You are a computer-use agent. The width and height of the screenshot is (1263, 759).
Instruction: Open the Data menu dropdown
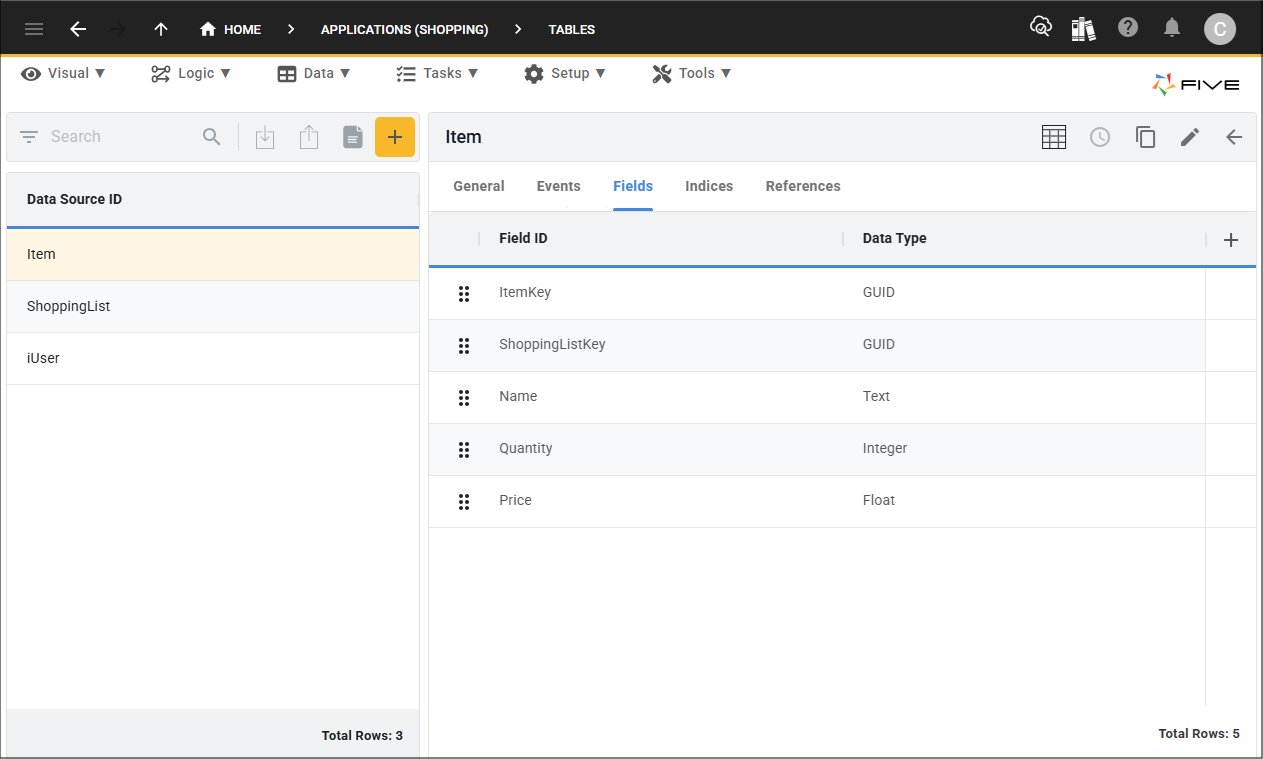point(314,73)
